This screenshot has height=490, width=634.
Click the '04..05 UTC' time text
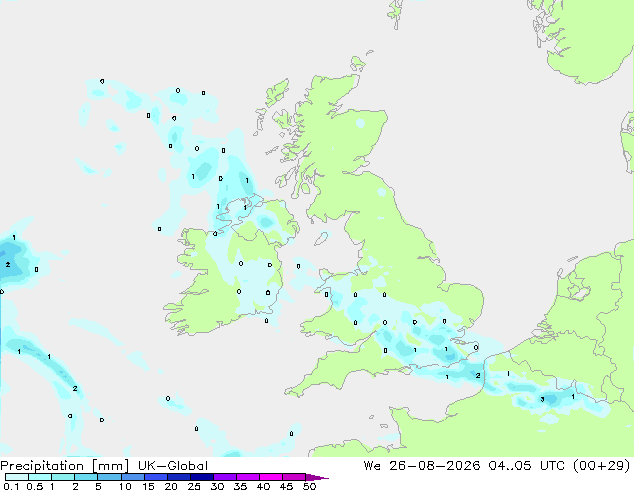(x=526, y=466)
